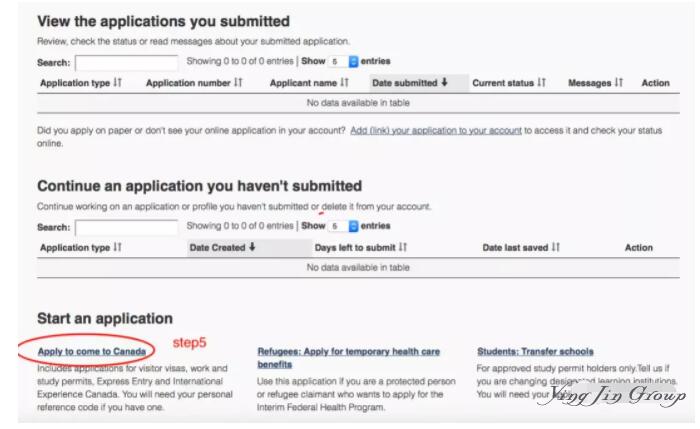This screenshot has width=700, height=429.
Task: Open Show entries dropdown in unsubmitted applications
Action: pyautogui.click(x=344, y=226)
